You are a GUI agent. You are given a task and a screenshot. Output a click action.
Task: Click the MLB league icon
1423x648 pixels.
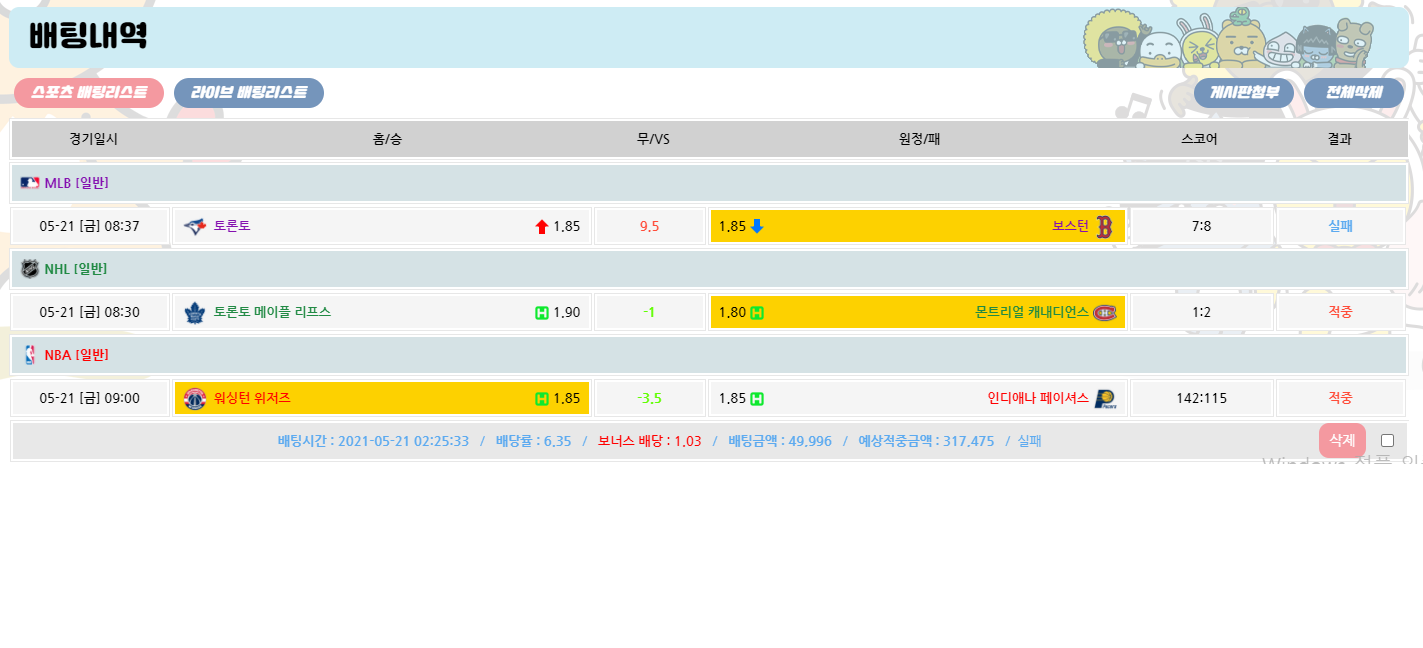[x=30, y=183]
